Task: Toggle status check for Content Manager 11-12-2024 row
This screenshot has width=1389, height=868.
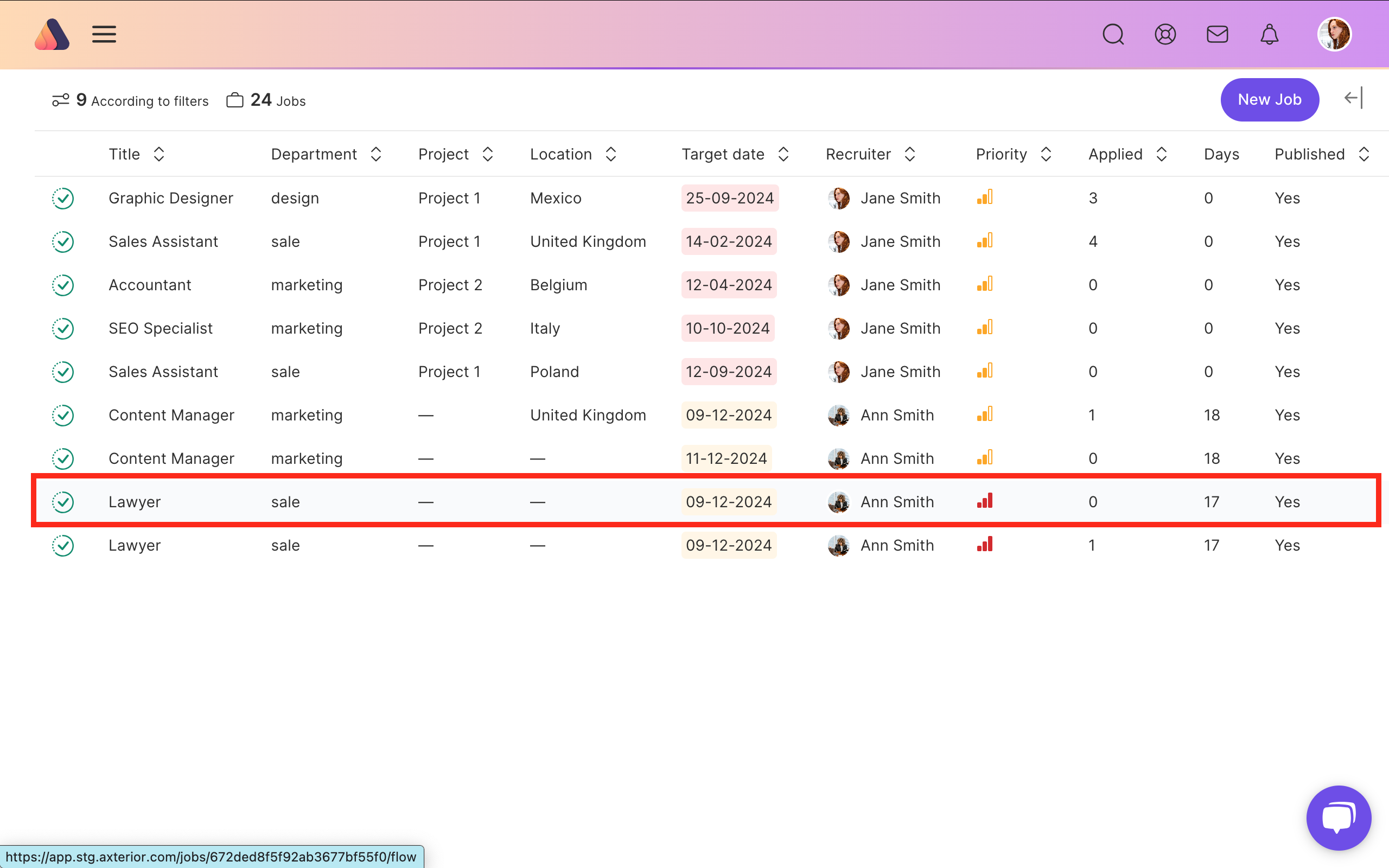Action: point(63,459)
